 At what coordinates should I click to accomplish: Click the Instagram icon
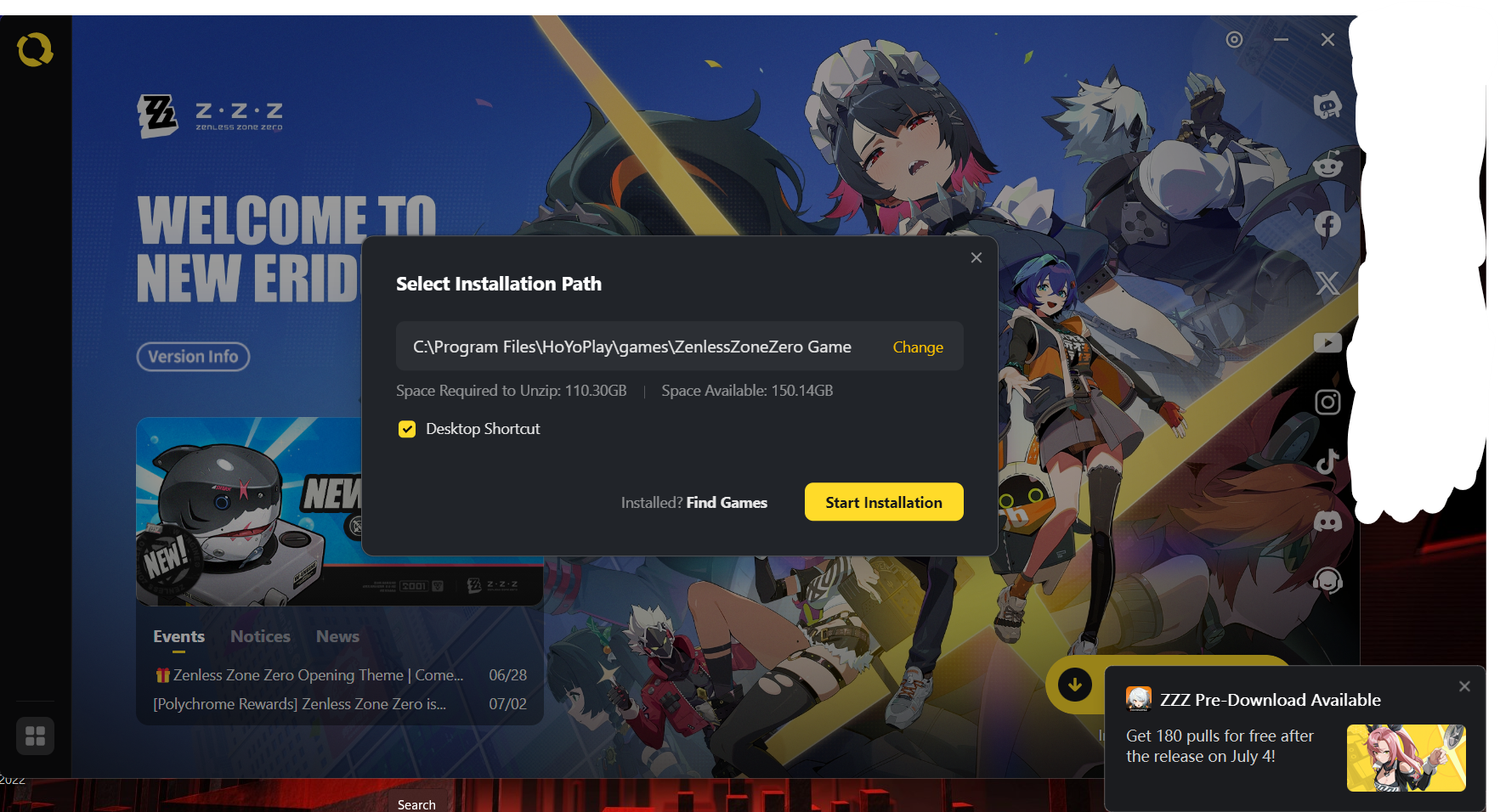click(1327, 402)
